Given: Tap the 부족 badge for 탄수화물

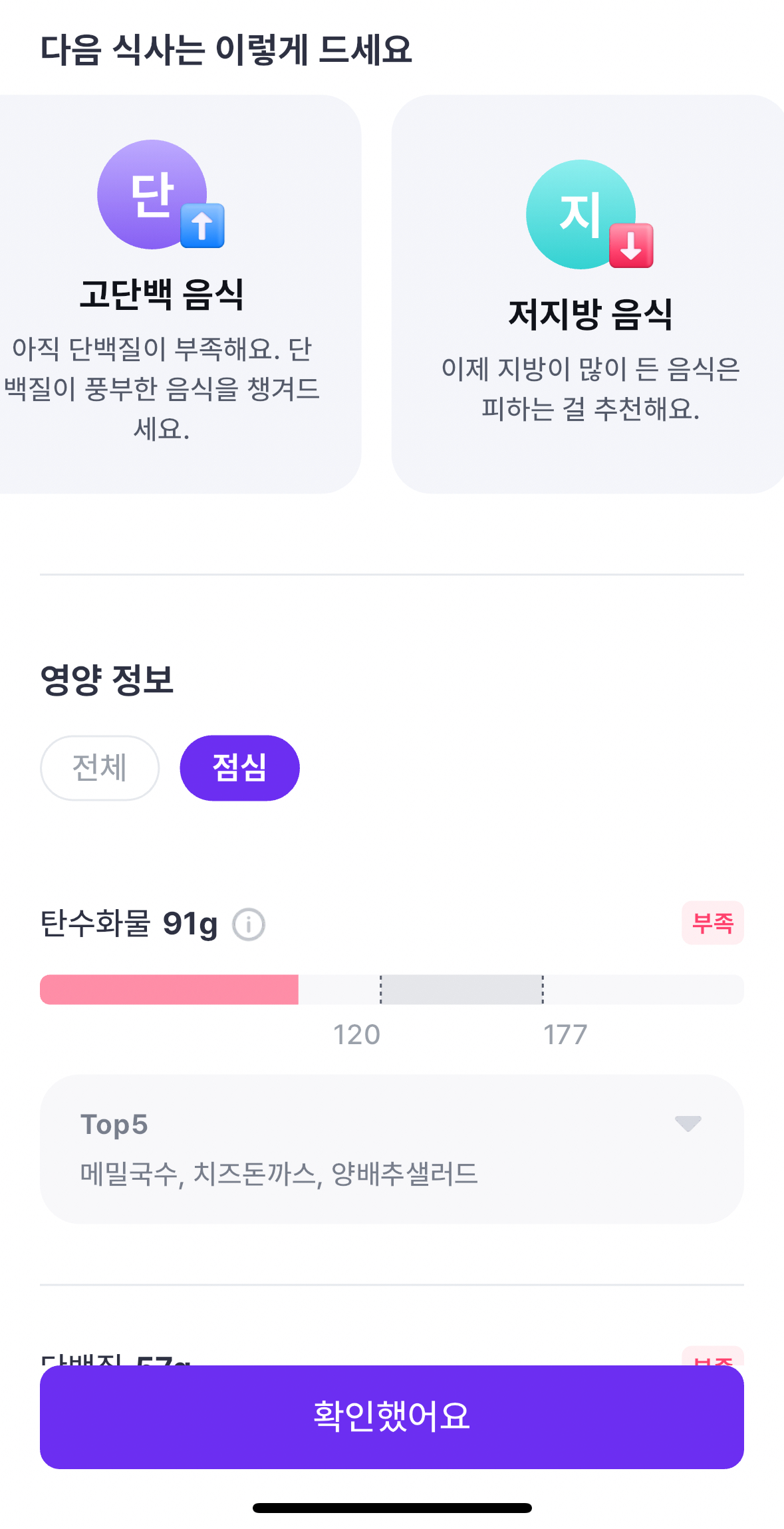Looking at the screenshot, I should 712,922.
